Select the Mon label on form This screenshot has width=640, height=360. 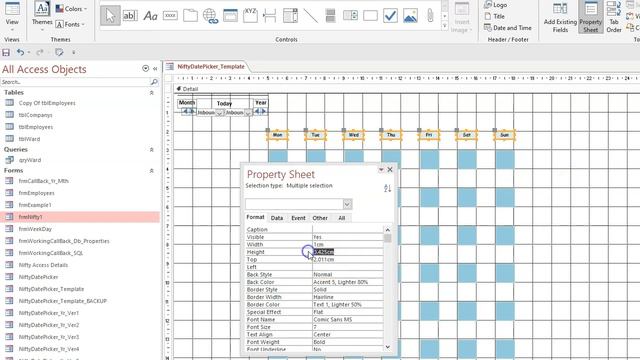(x=278, y=135)
